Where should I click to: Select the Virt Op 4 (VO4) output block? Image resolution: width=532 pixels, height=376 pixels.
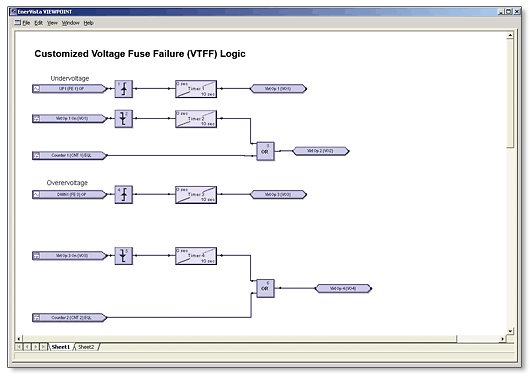coord(343,289)
